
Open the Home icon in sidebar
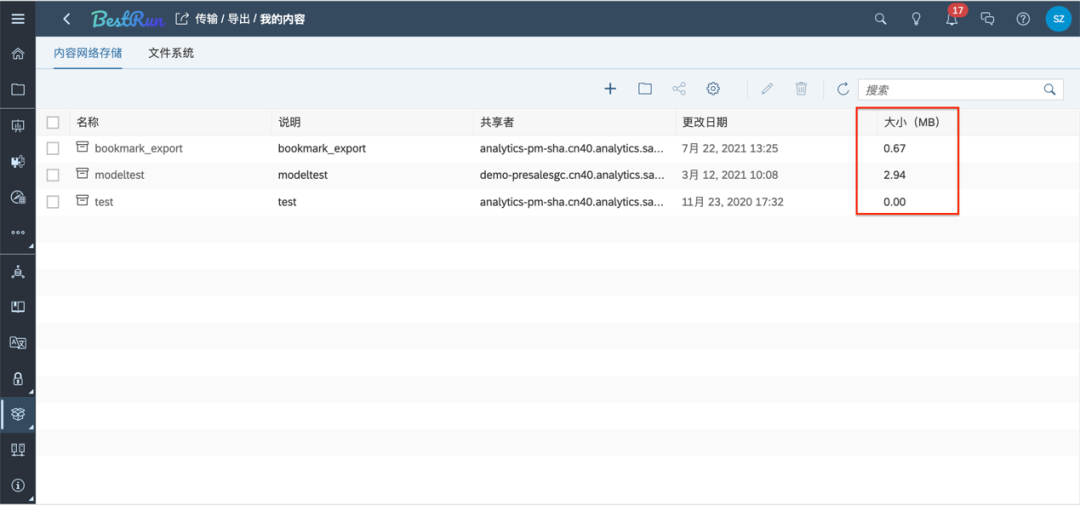point(18,54)
